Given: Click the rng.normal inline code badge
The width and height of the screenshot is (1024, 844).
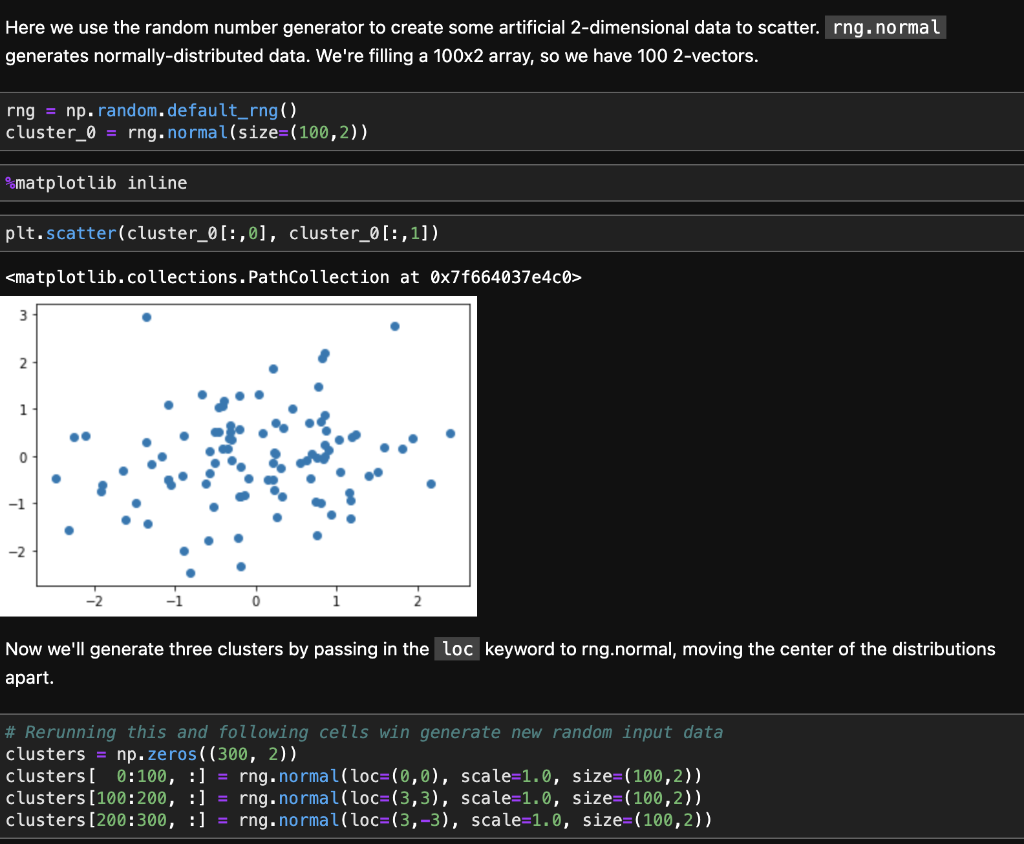Looking at the screenshot, I should [x=884, y=27].
